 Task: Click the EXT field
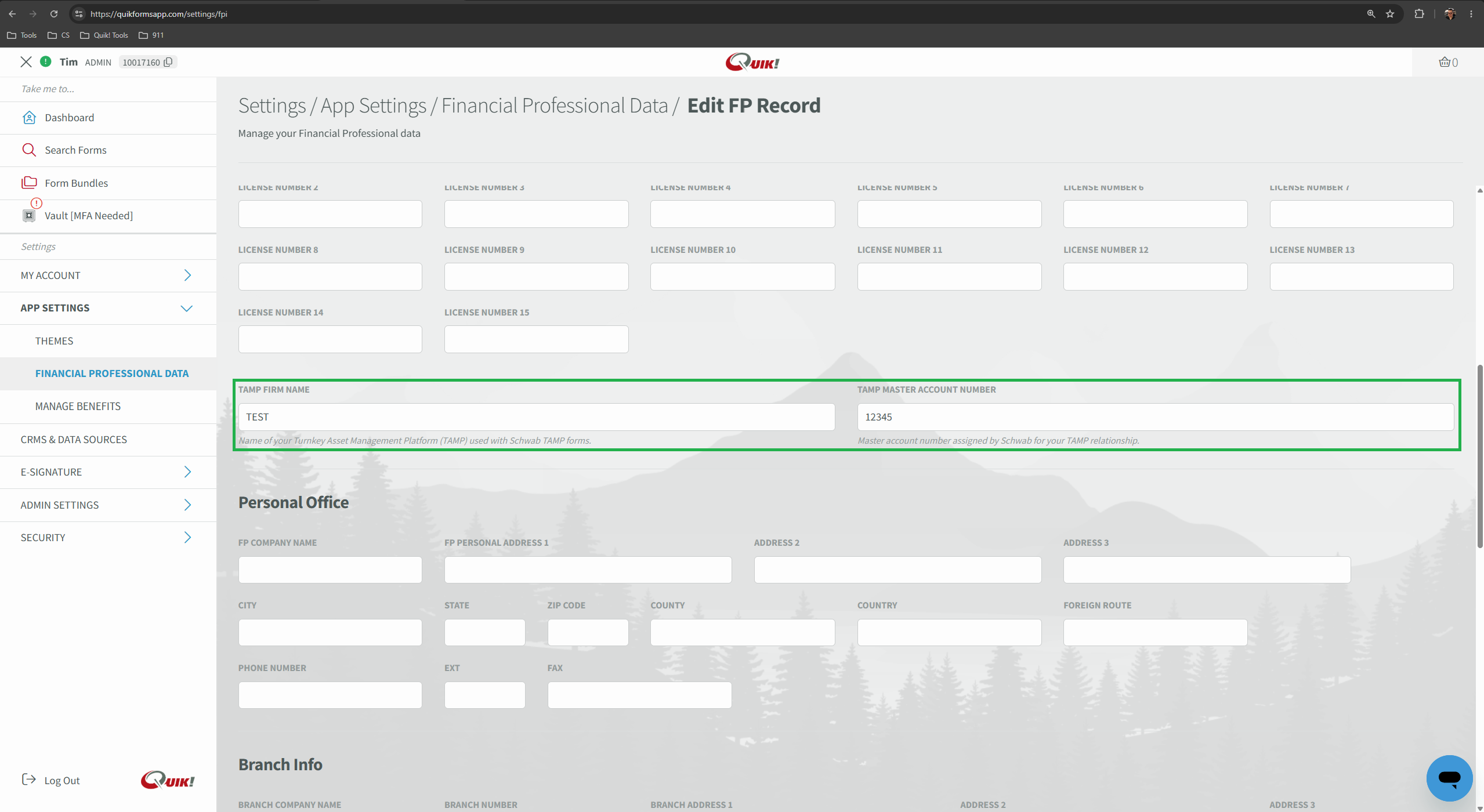(x=485, y=695)
